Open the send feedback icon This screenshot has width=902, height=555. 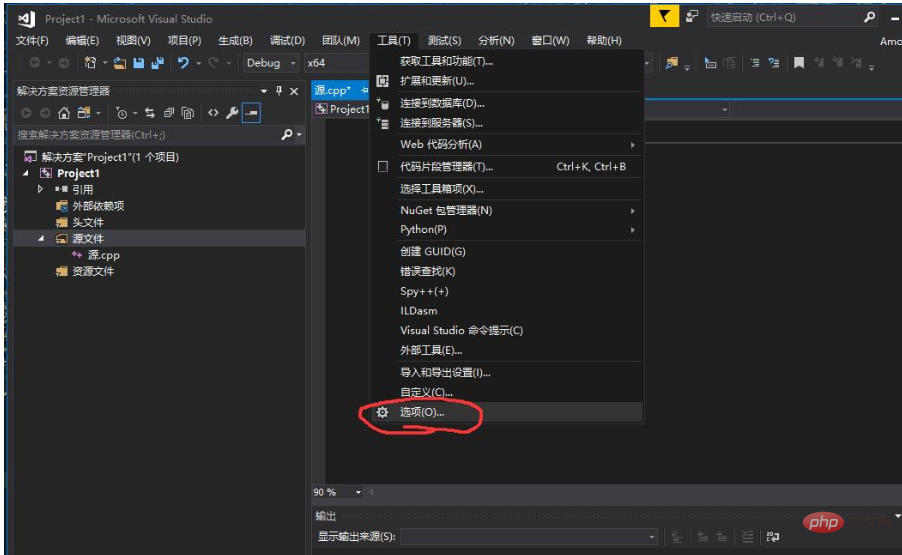coord(692,17)
